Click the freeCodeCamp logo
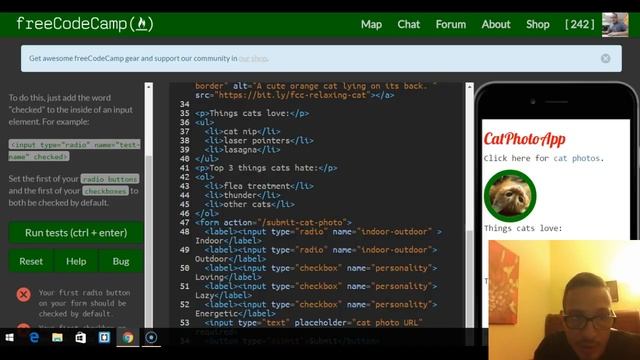Viewport: 640px width, 360px height. click(85, 24)
